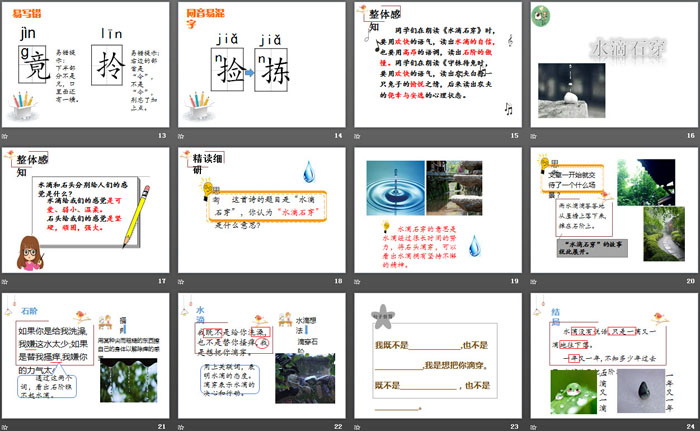Select slide 19 with the water ripple photo
The image size is (700, 431).
(x=436, y=210)
